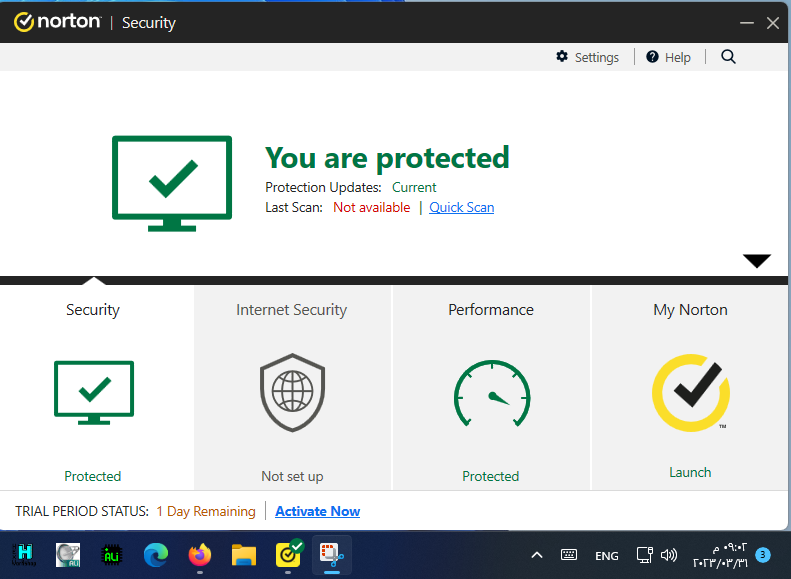
Task: Open Microsoft Edge from the taskbar
Action: pos(156,555)
